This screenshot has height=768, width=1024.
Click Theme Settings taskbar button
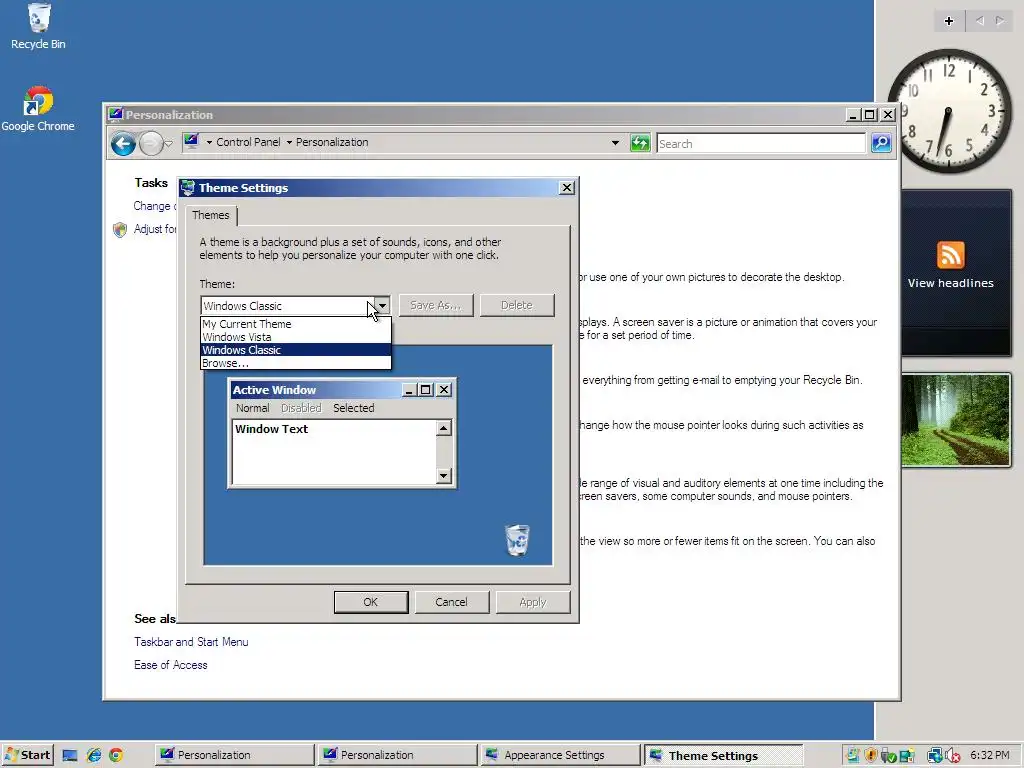(x=723, y=755)
